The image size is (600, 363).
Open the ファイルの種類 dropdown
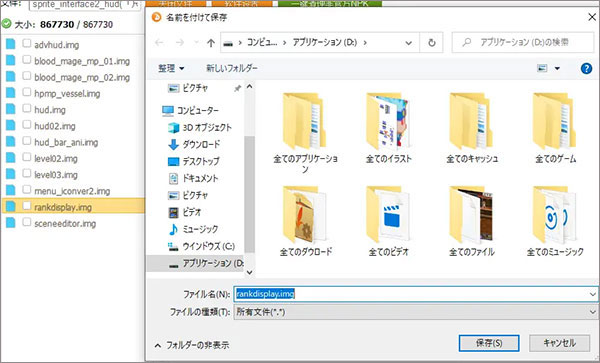[592, 312]
